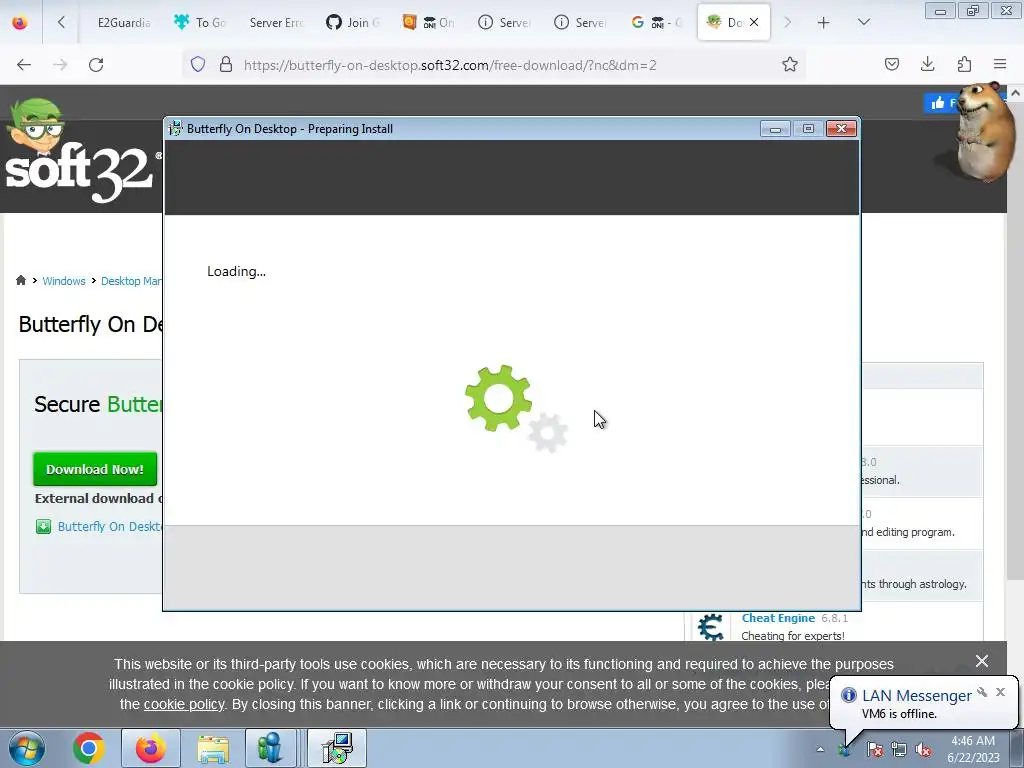
Task: Open a new tab with the plus button
Action: tap(824, 23)
